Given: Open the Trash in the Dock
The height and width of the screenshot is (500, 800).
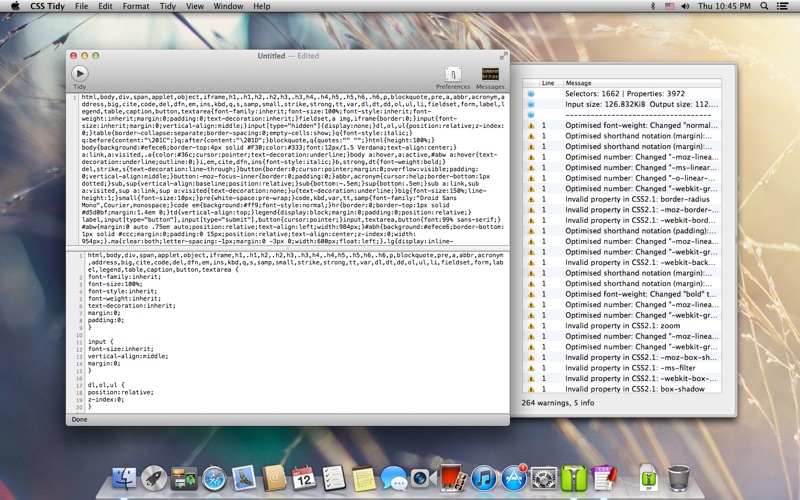Looking at the screenshot, I should click(679, 478).
